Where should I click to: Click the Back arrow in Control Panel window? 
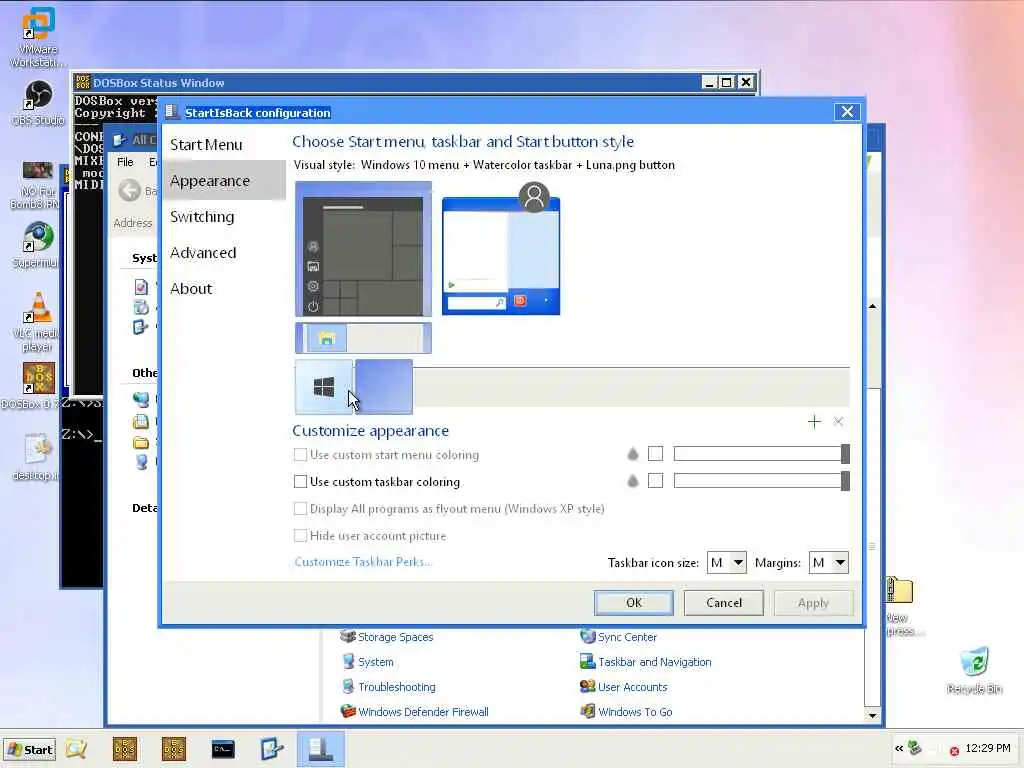coord(130,191)
